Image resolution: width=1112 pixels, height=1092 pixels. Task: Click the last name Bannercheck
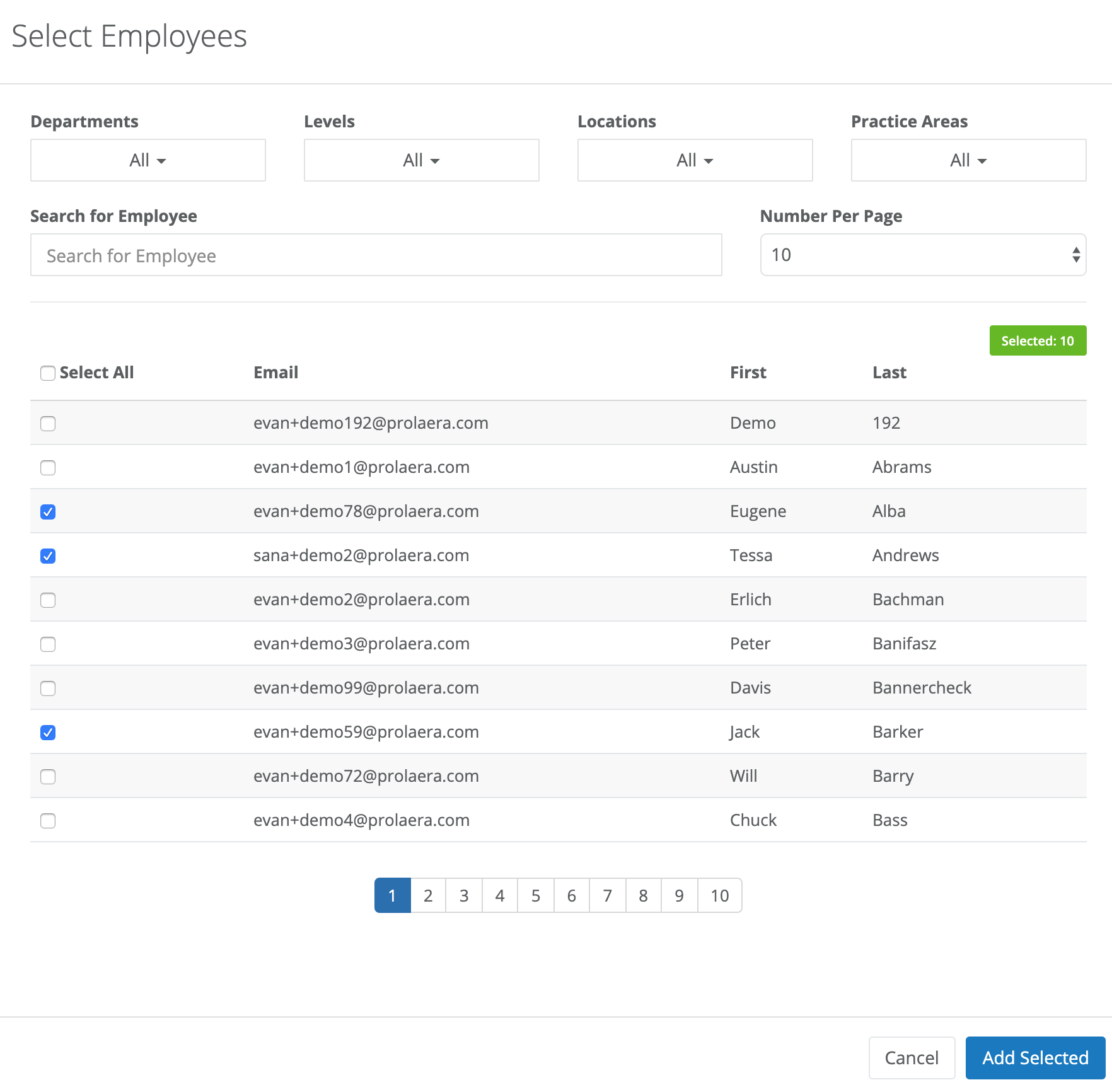click(x=922, y=688)
